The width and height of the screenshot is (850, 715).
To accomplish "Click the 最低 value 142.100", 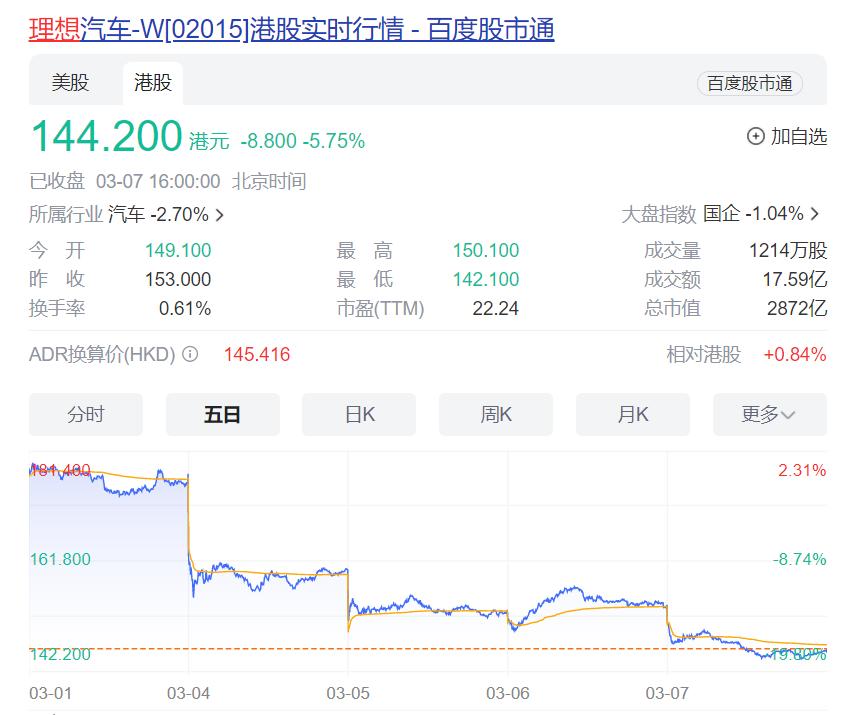I will coord(486,279).
